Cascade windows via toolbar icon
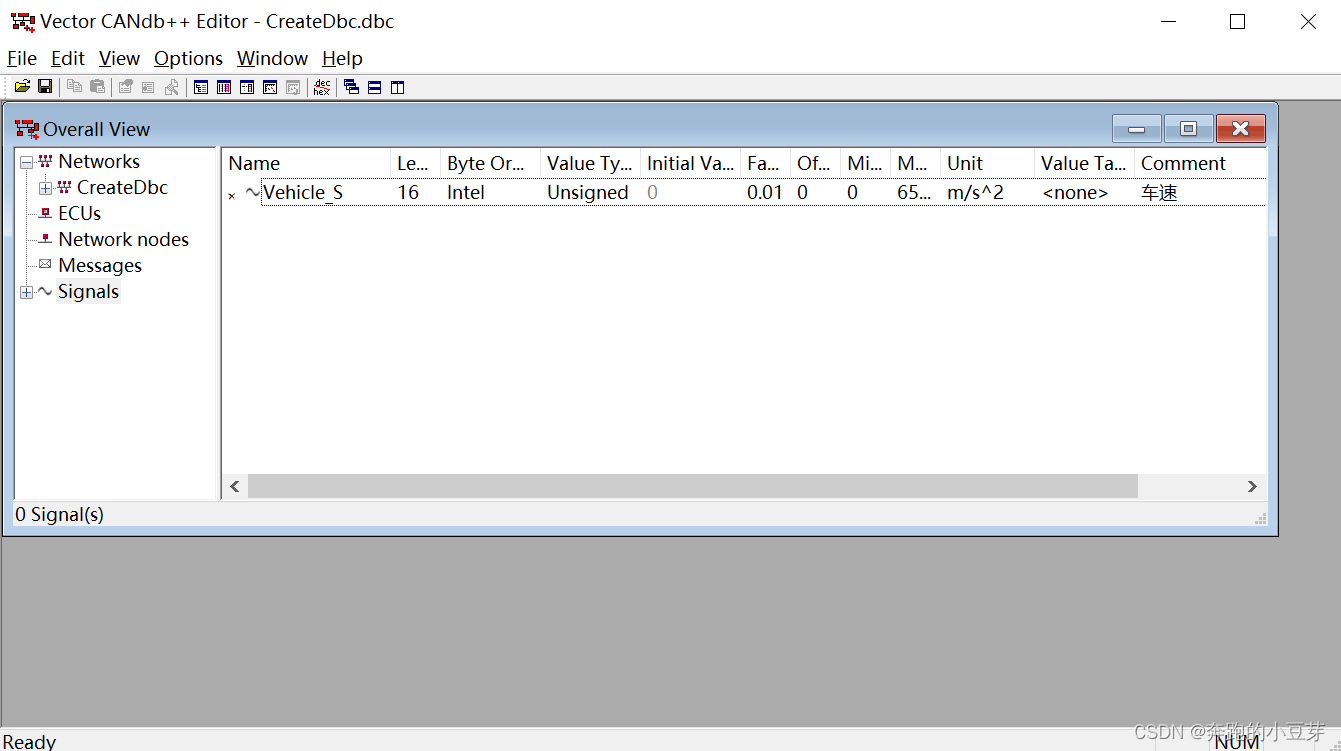 tap(352, 87)
